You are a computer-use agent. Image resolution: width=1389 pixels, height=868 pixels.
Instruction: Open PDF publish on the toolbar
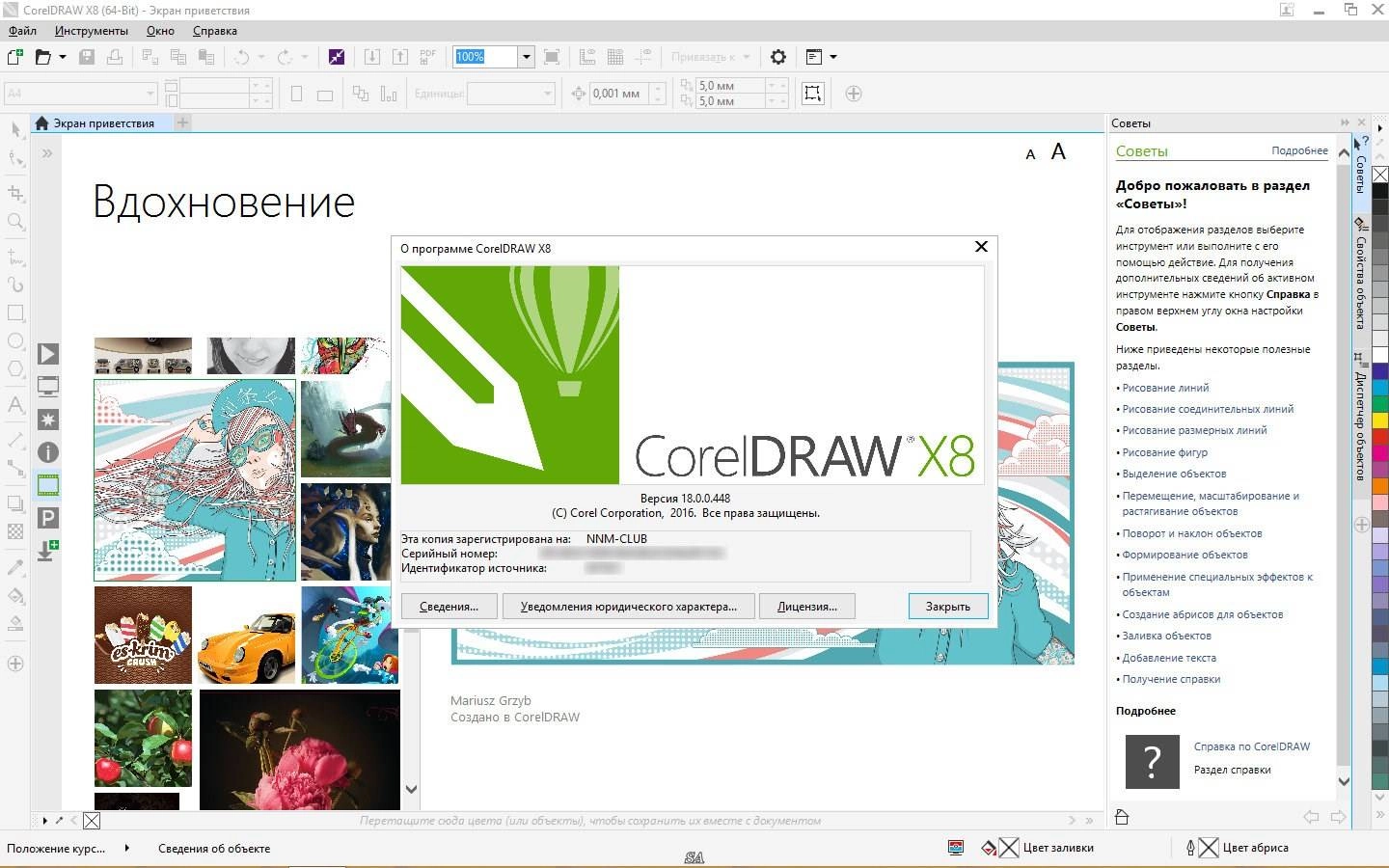click(427, 56)
